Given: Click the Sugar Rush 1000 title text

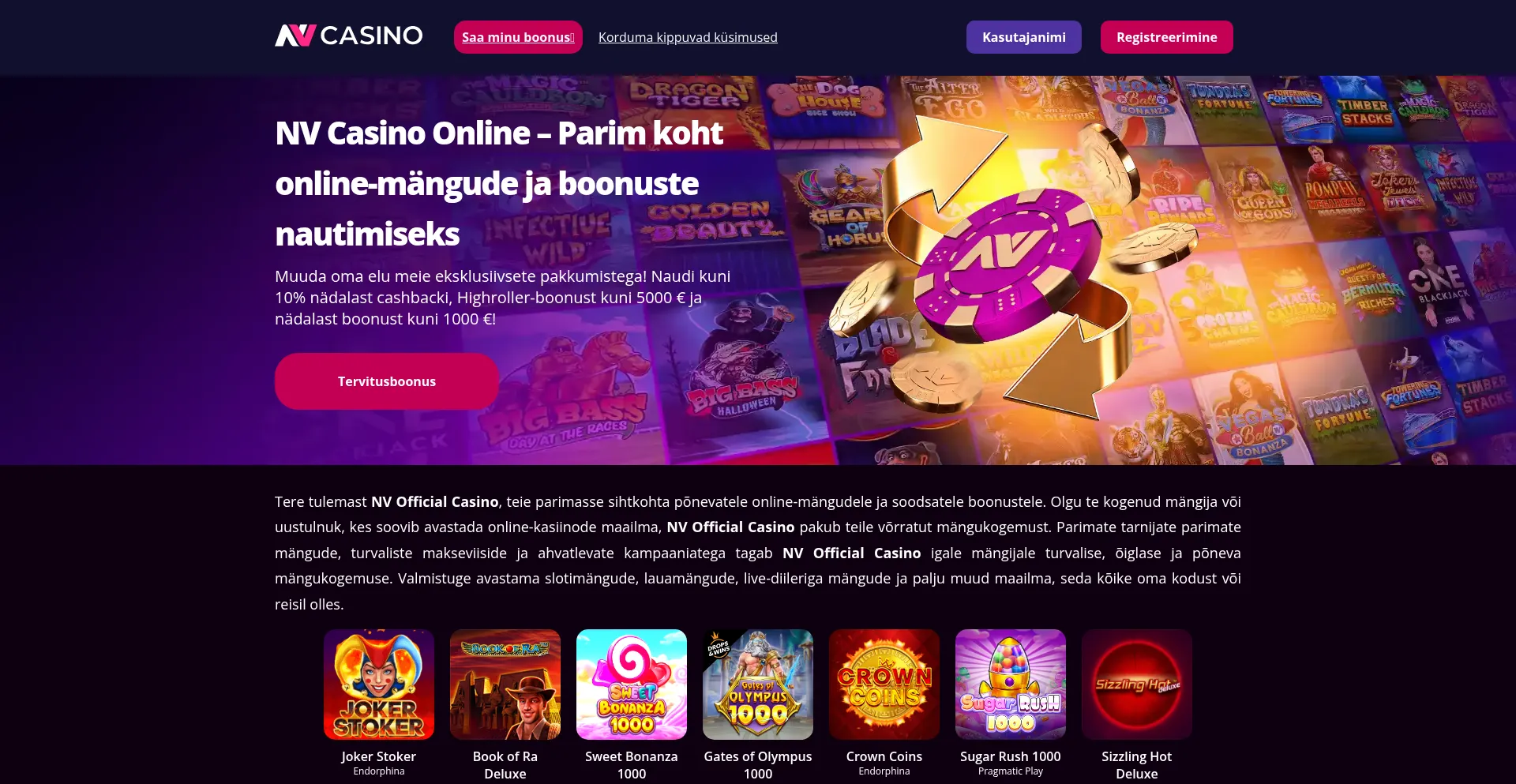Looking at the screenshot, I should click(x=1011, y=756).
